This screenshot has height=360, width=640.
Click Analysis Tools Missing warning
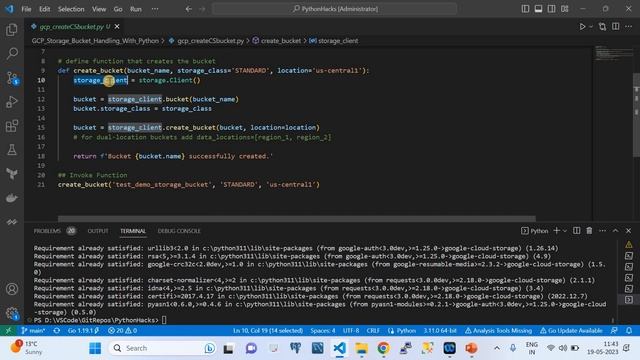[x=498, y=331]
